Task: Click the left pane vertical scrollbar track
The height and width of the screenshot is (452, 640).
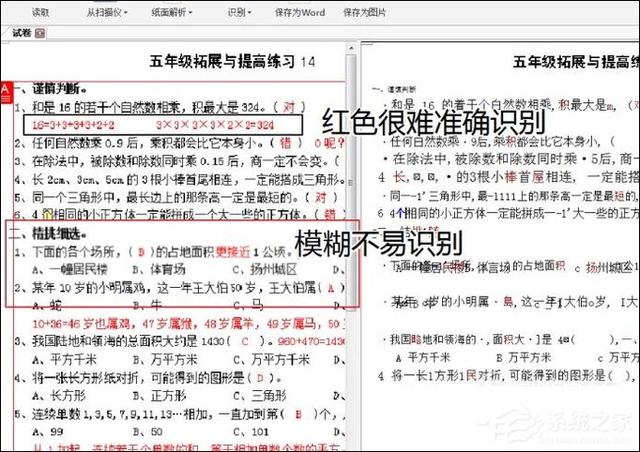Action: point(351,182)
